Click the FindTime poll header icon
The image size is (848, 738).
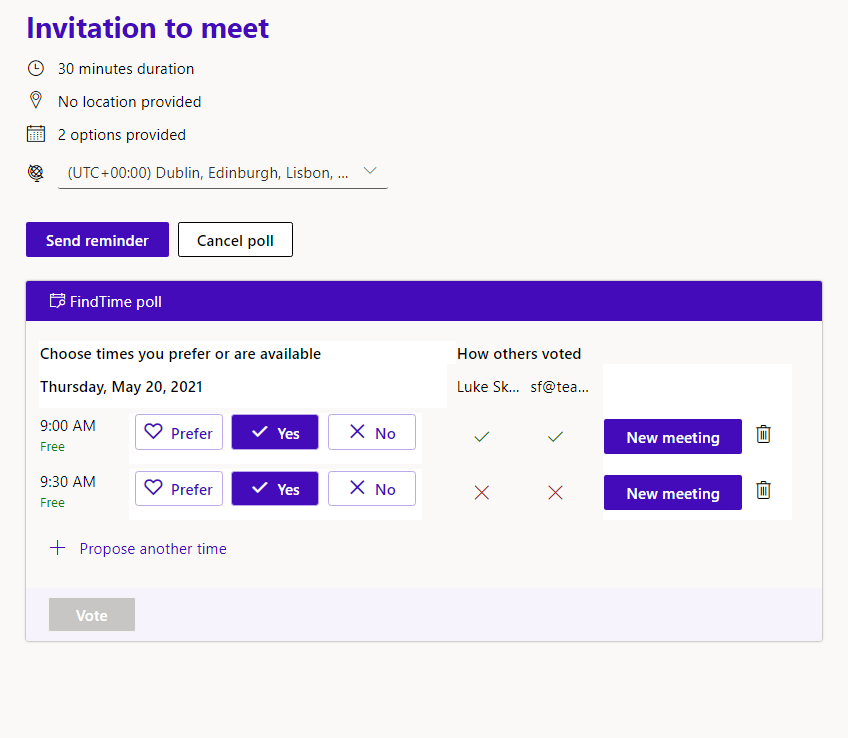tap(57, 301)
